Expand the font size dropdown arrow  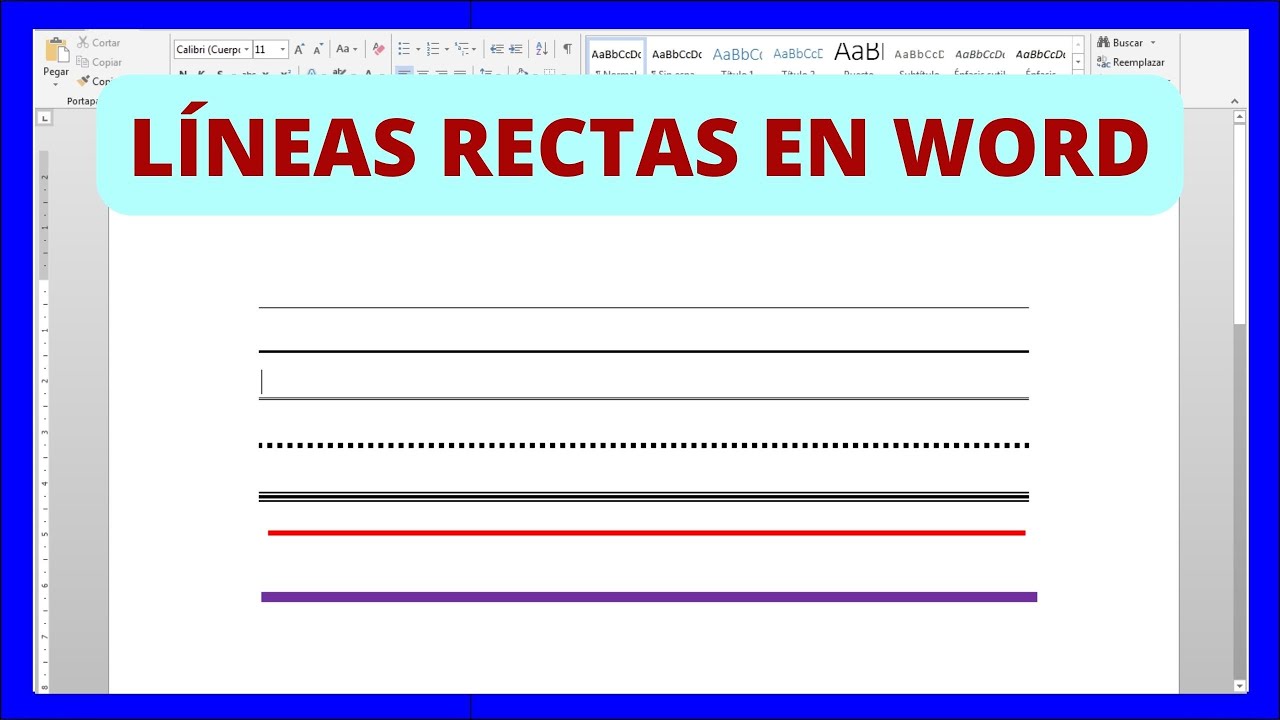click(x=283, y=49)
